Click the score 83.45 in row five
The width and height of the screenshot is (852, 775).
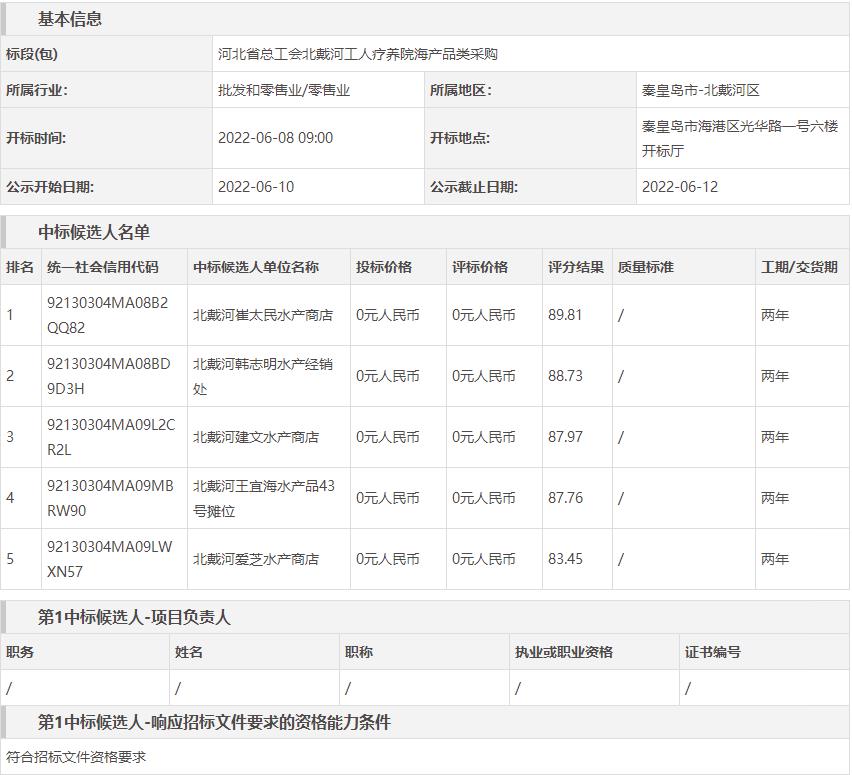(x=565, y=559)
